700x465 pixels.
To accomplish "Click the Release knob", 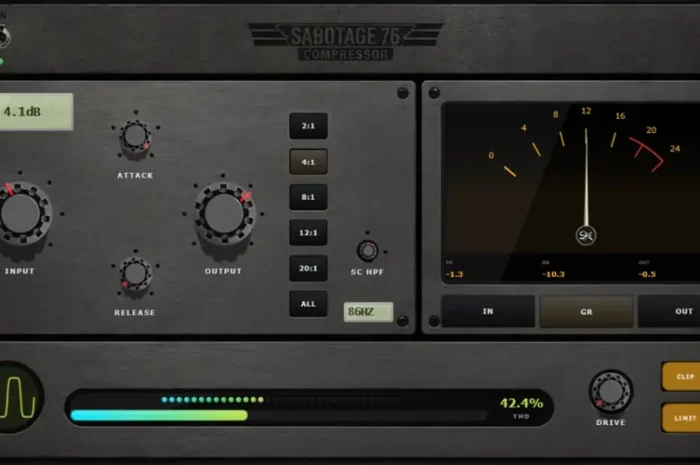I will pyautogui.click(x=135, y=274).
